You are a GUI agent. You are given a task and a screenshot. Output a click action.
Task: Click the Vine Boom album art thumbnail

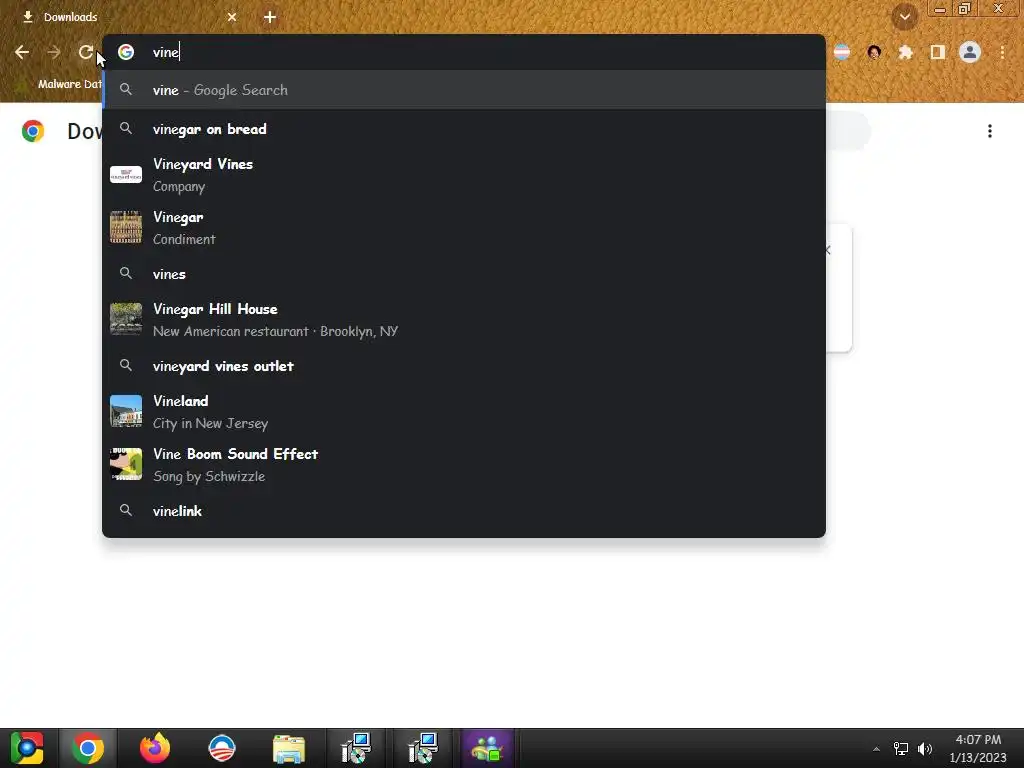pos(126,464)
